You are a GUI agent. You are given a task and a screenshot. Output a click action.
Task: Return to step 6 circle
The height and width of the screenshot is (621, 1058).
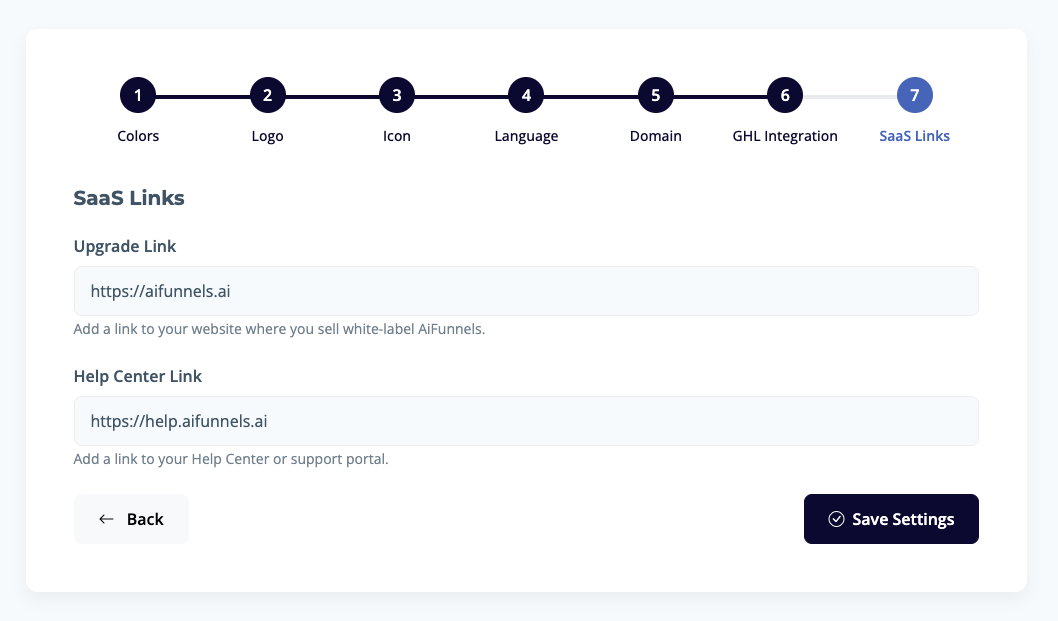pyautogui.click(x=785, y=96)
